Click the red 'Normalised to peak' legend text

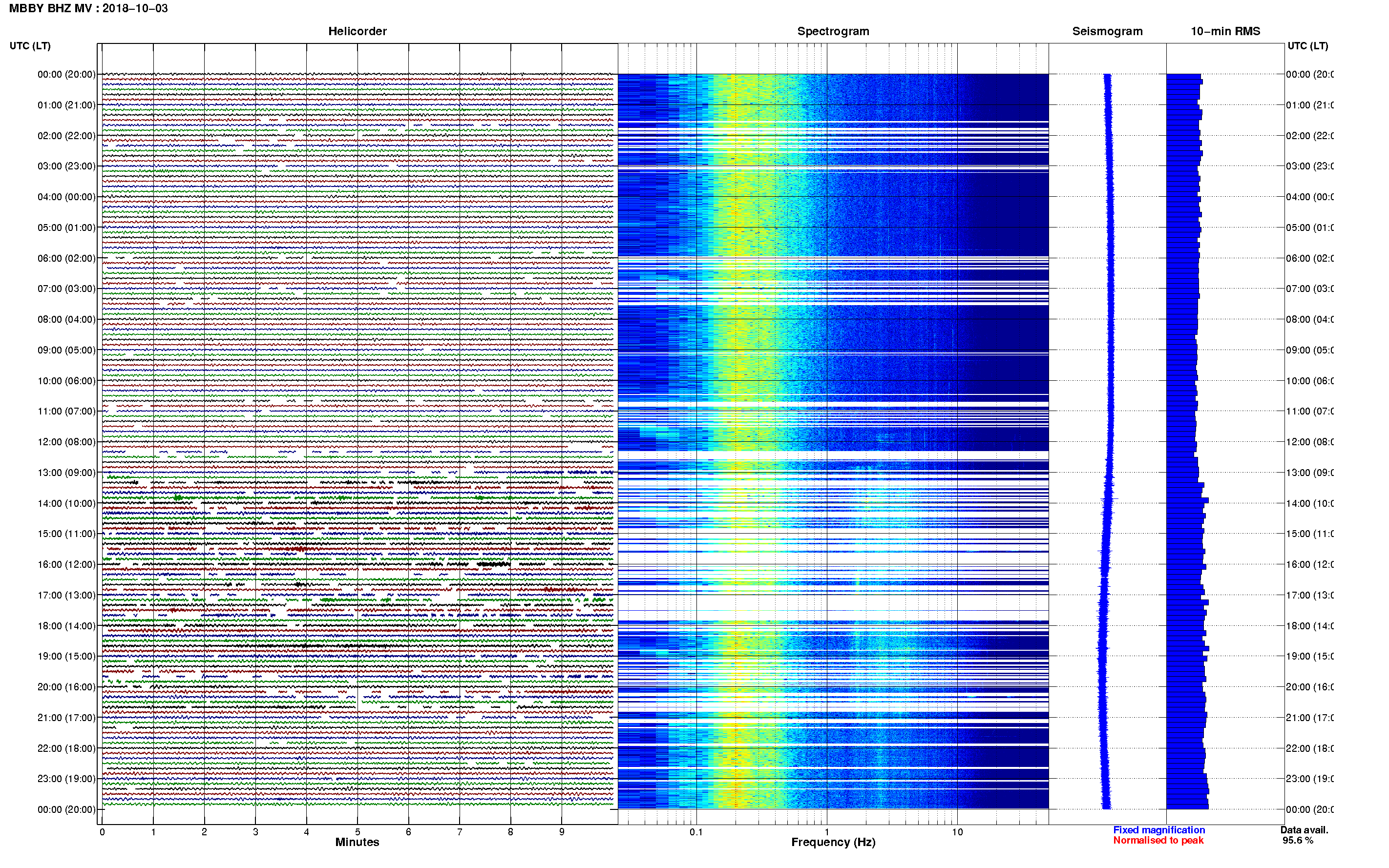click(1158, 841)
